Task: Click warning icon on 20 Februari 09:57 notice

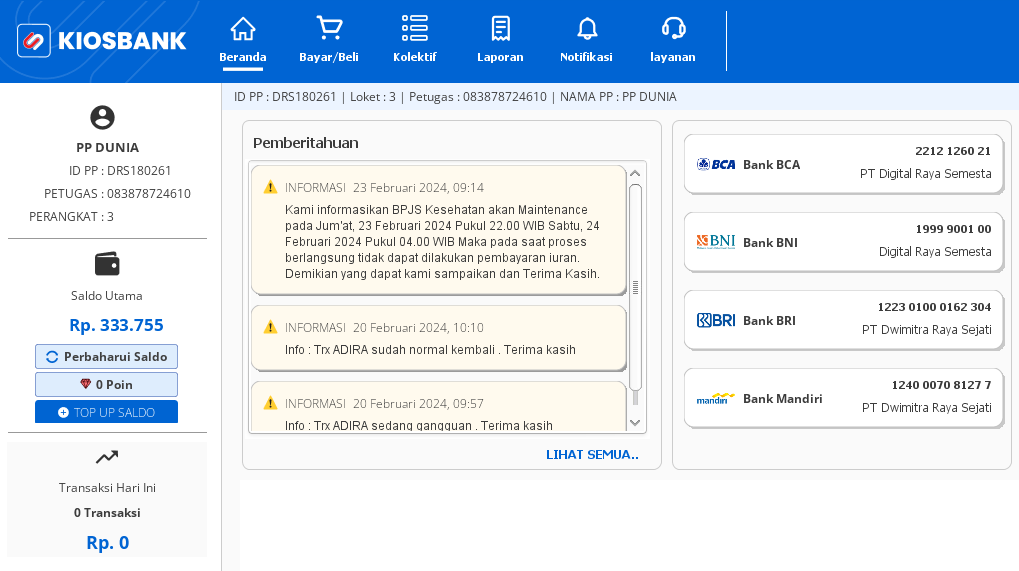Action: click(x=270, y=403)
